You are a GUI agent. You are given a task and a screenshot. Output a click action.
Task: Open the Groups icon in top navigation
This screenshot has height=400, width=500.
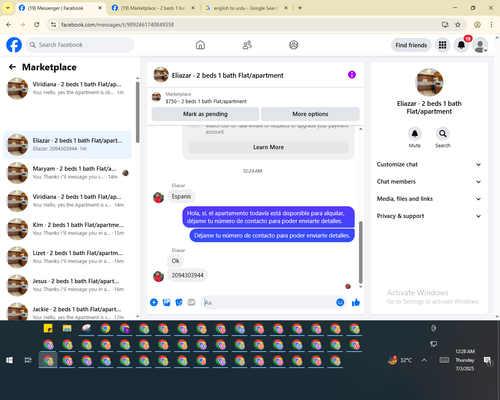(294, 45)
